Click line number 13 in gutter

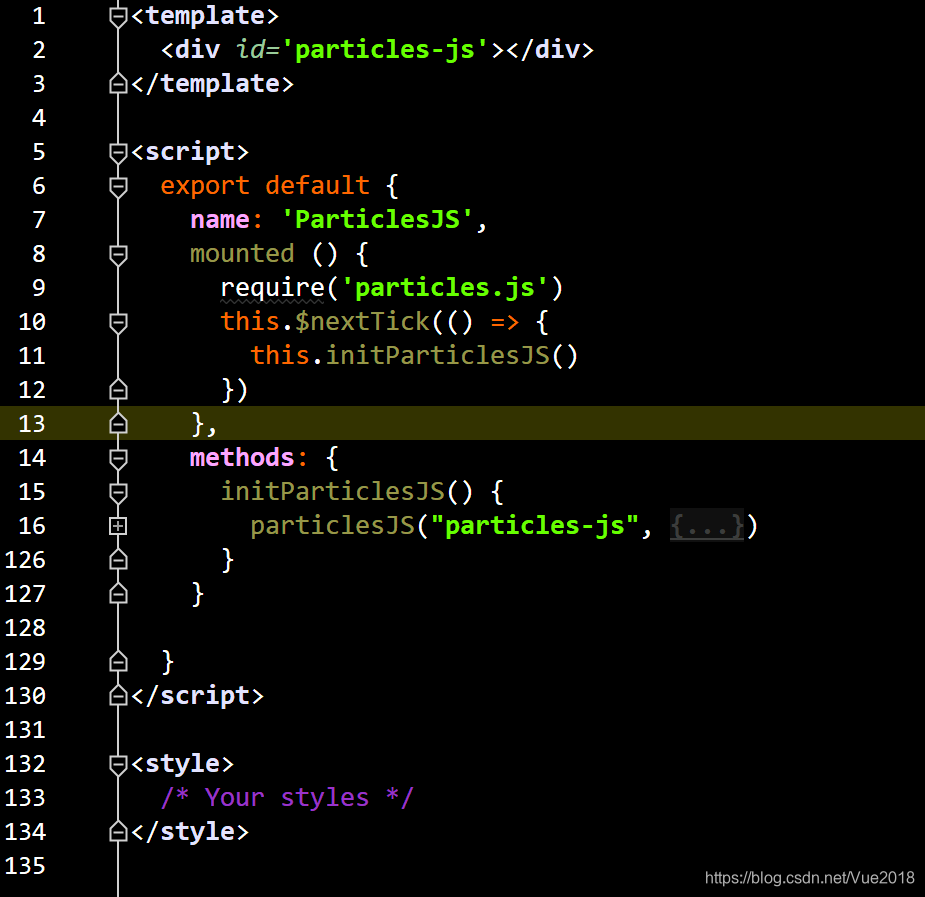pyautogui.click(x=32, y=423)
